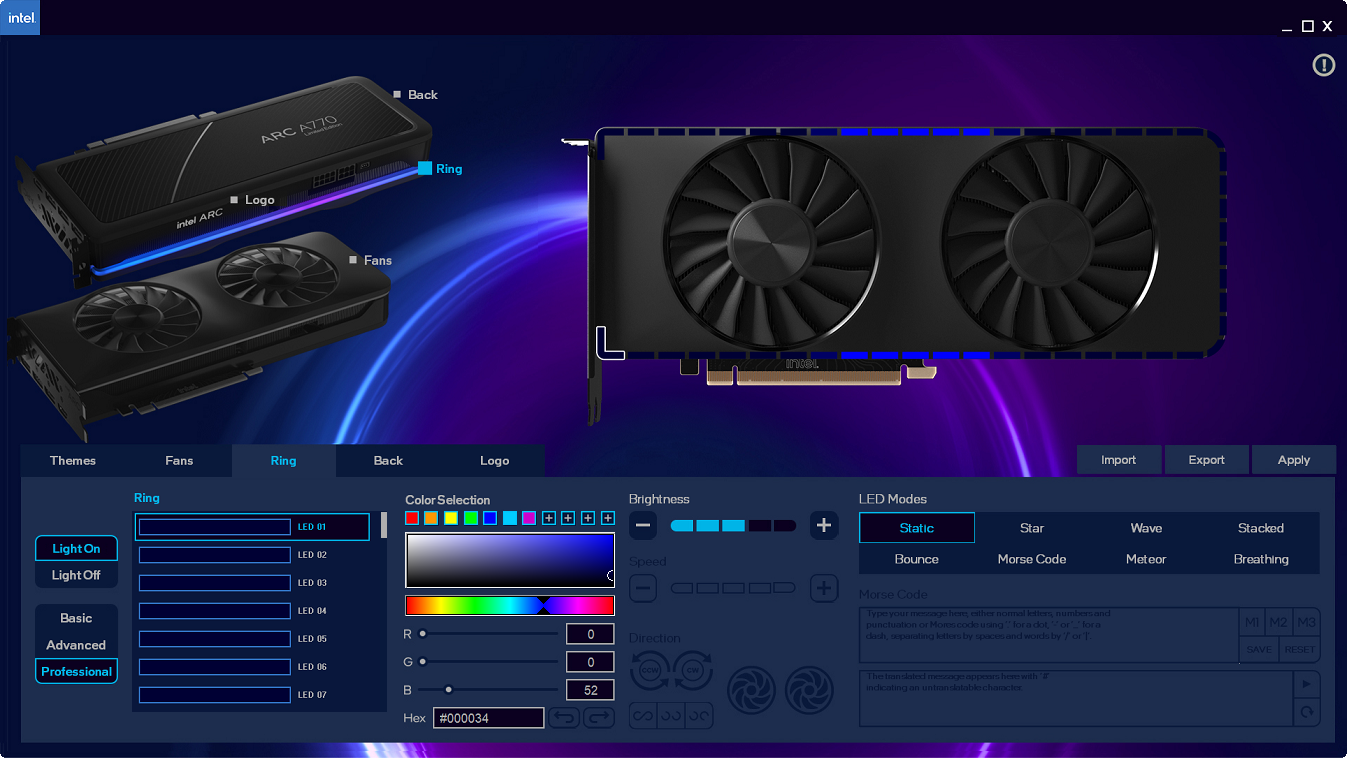1347x758 pixels.
Task: Pick the red preset color swatch
Action: point(412,518)
